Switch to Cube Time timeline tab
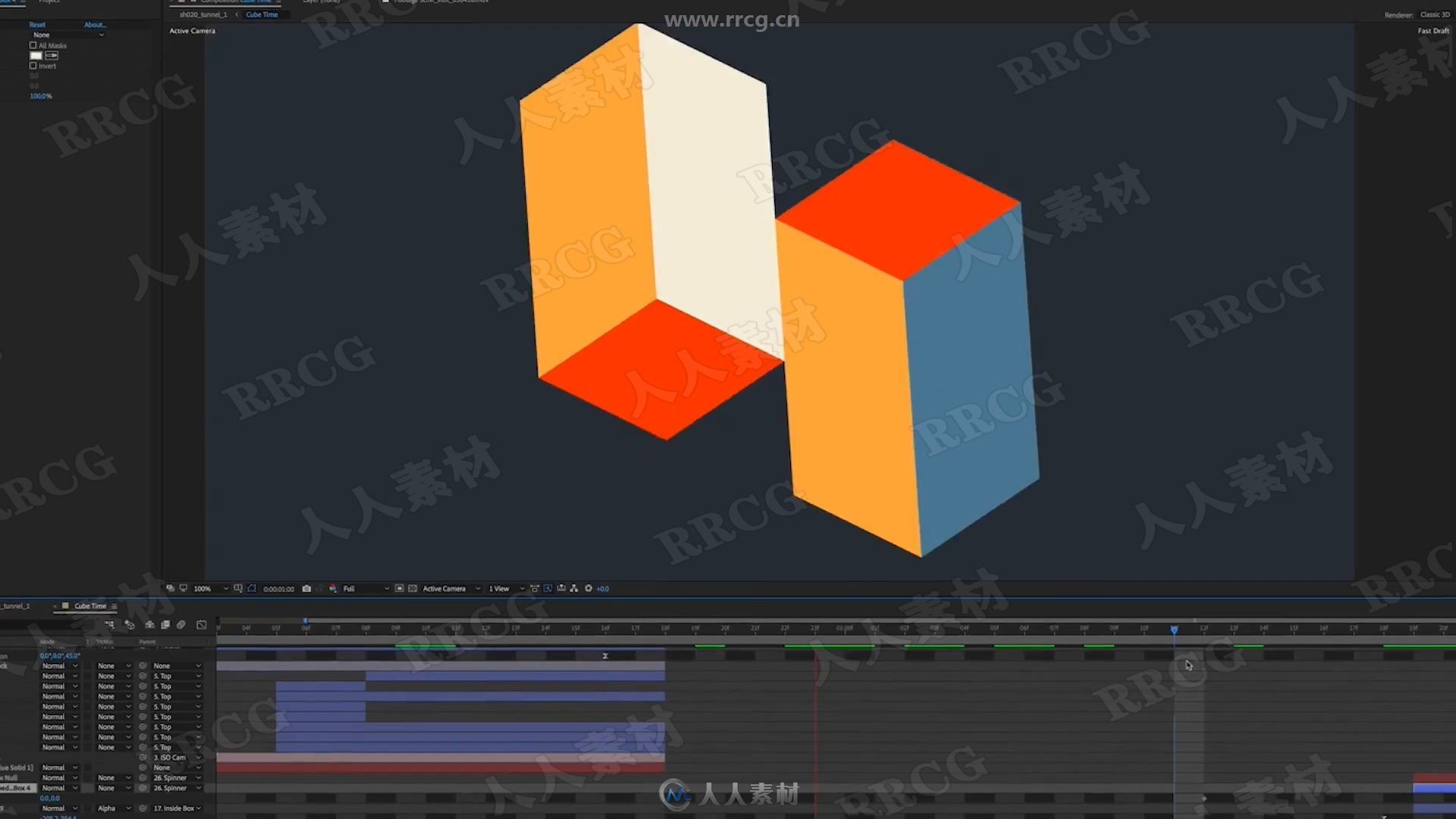Screen dimensions: 1456x819 pyautogui.click(x=90, y=606)
